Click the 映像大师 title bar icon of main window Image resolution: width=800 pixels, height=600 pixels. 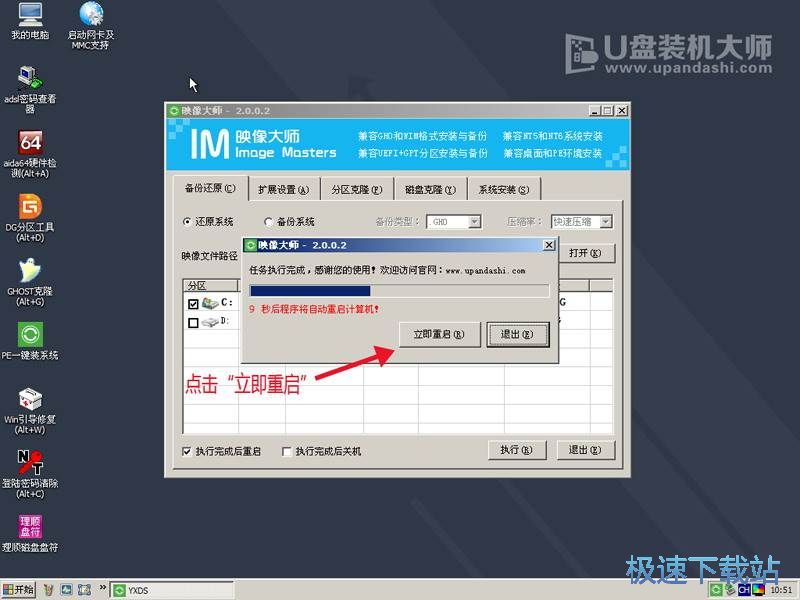[174, 111]
